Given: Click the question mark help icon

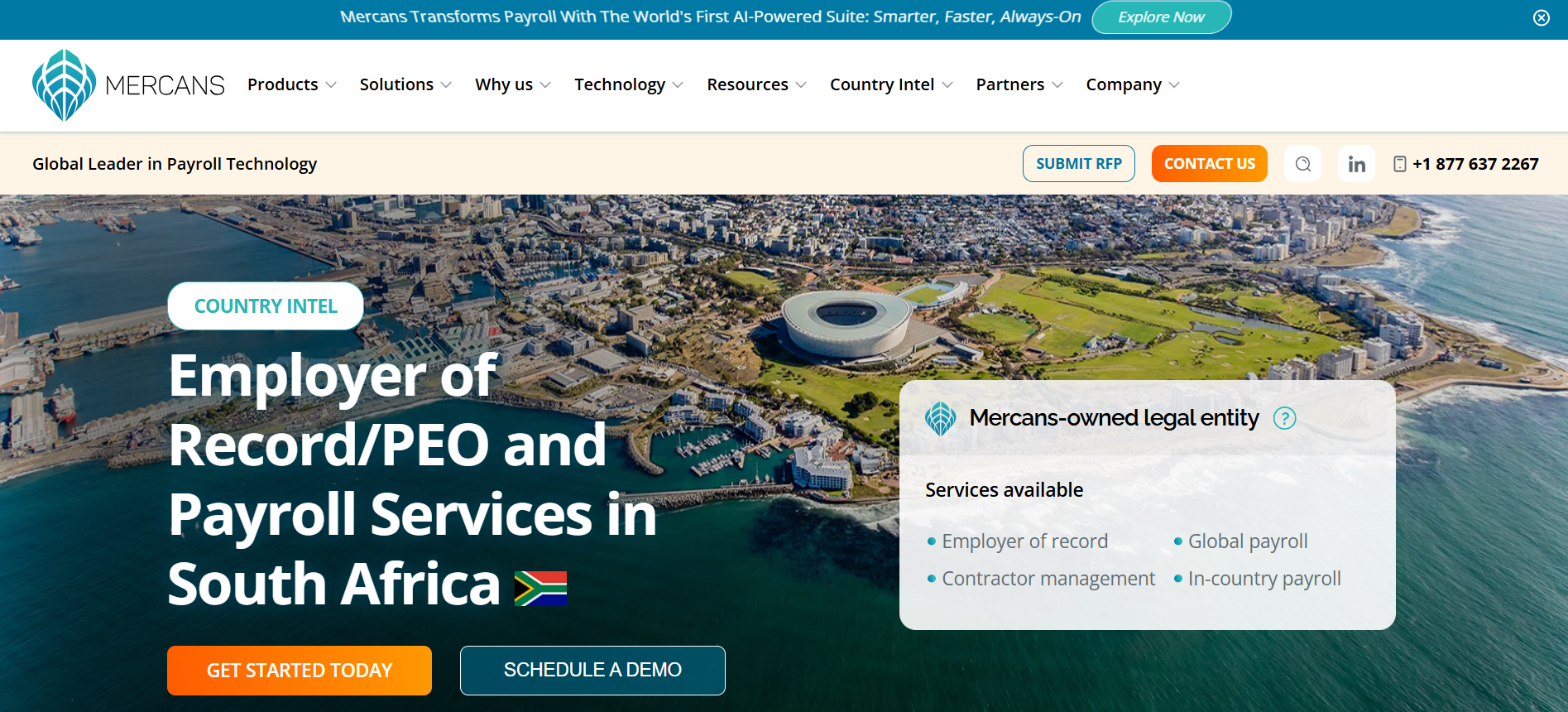Looking at the screenshot, I should 1284,418.
